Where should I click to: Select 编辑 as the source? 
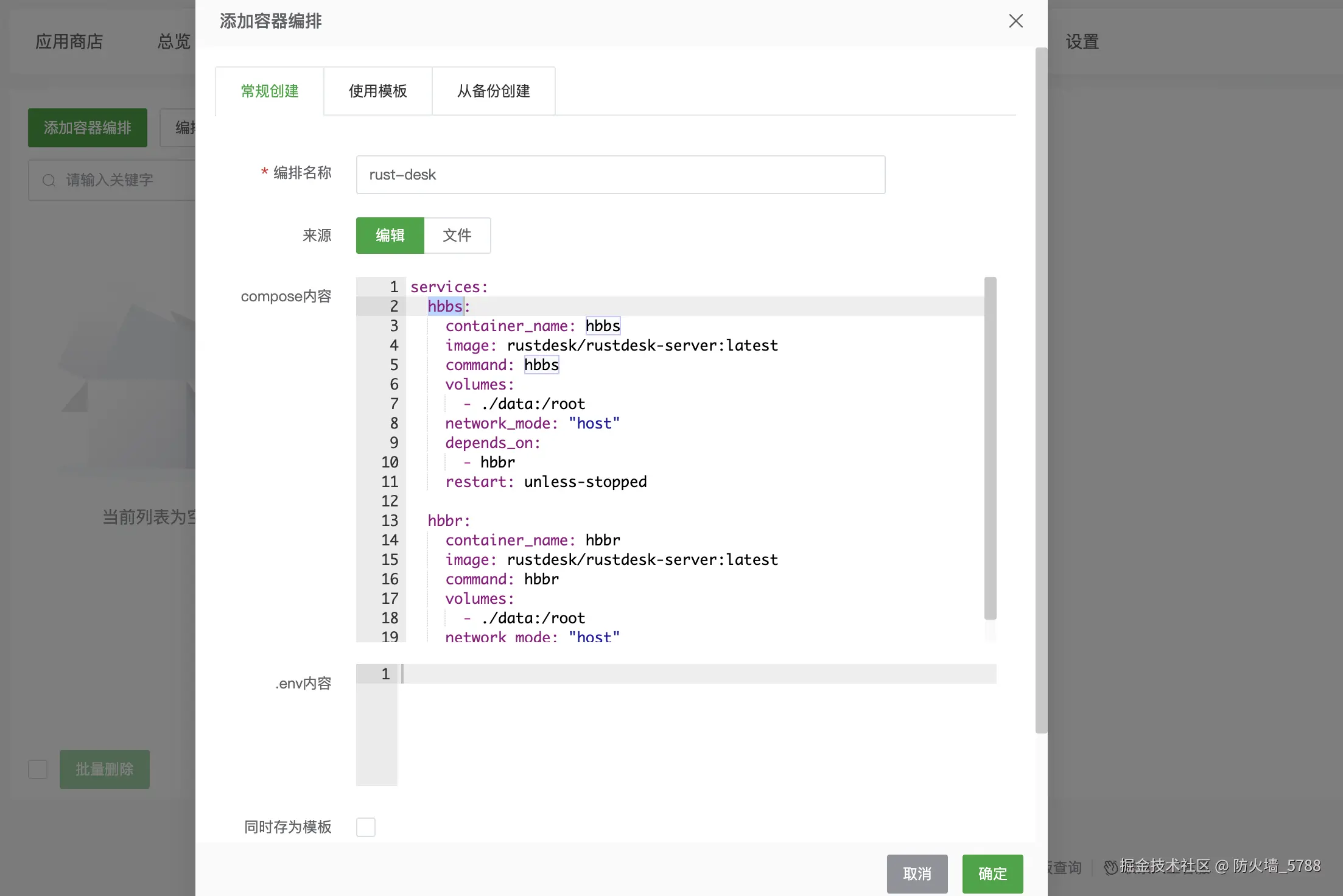390,236
